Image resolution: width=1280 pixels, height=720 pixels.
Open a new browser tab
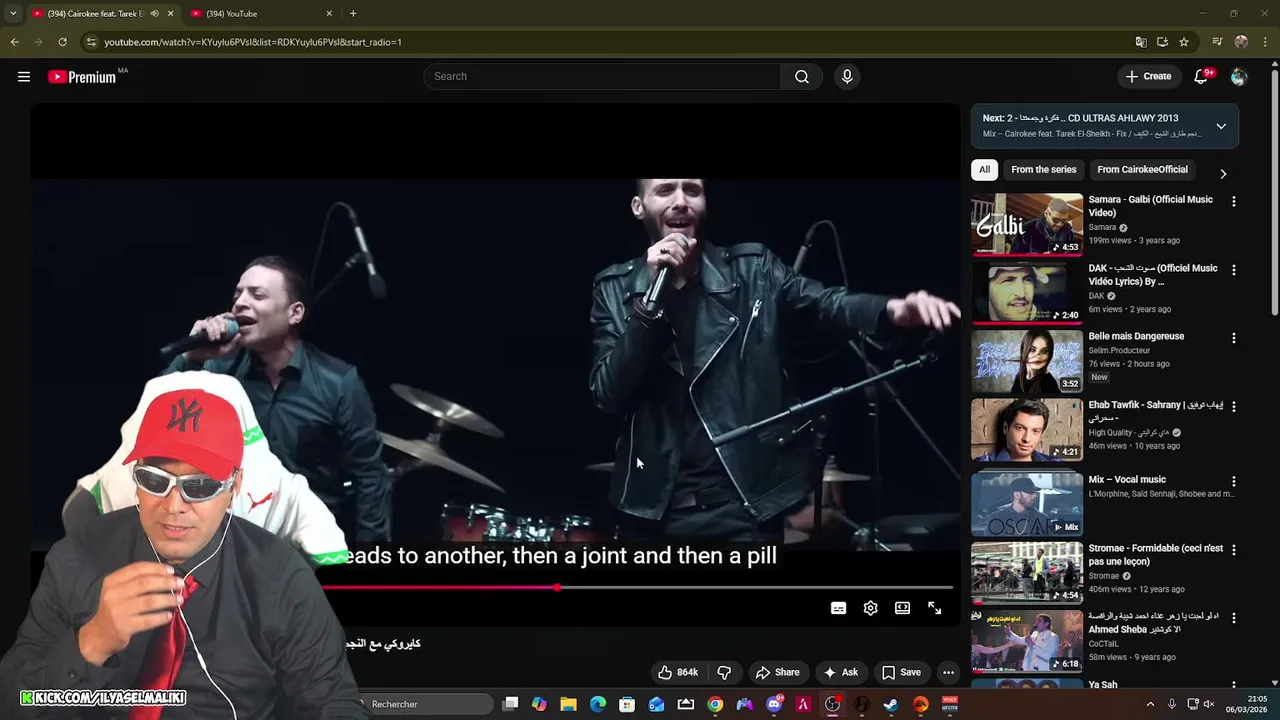point(353,13)
